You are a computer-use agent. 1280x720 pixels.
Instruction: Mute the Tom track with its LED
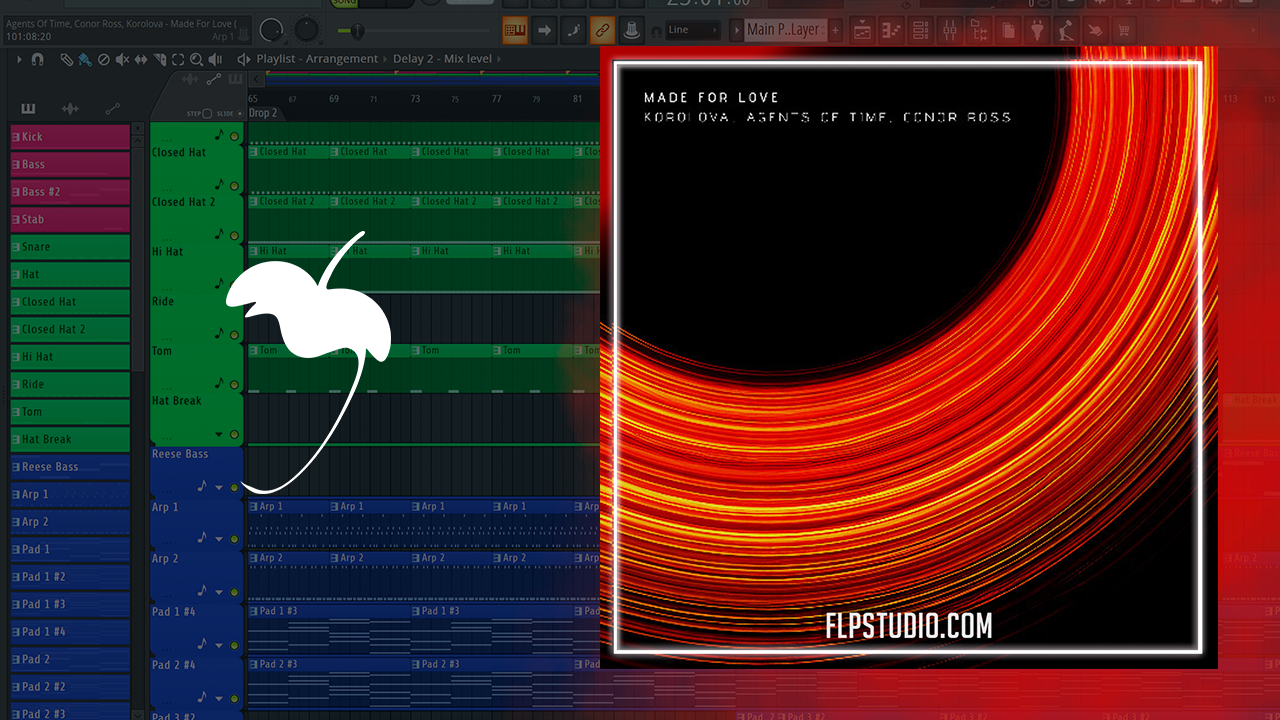click(x=235, y=335)
